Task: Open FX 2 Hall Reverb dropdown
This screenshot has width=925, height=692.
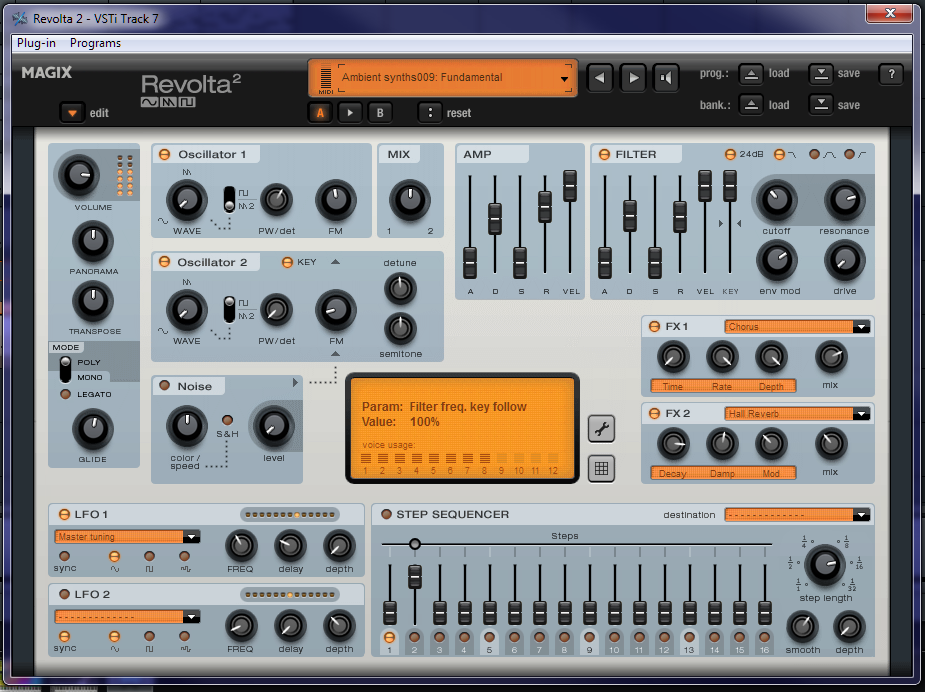Action: [x=797, y=414]
